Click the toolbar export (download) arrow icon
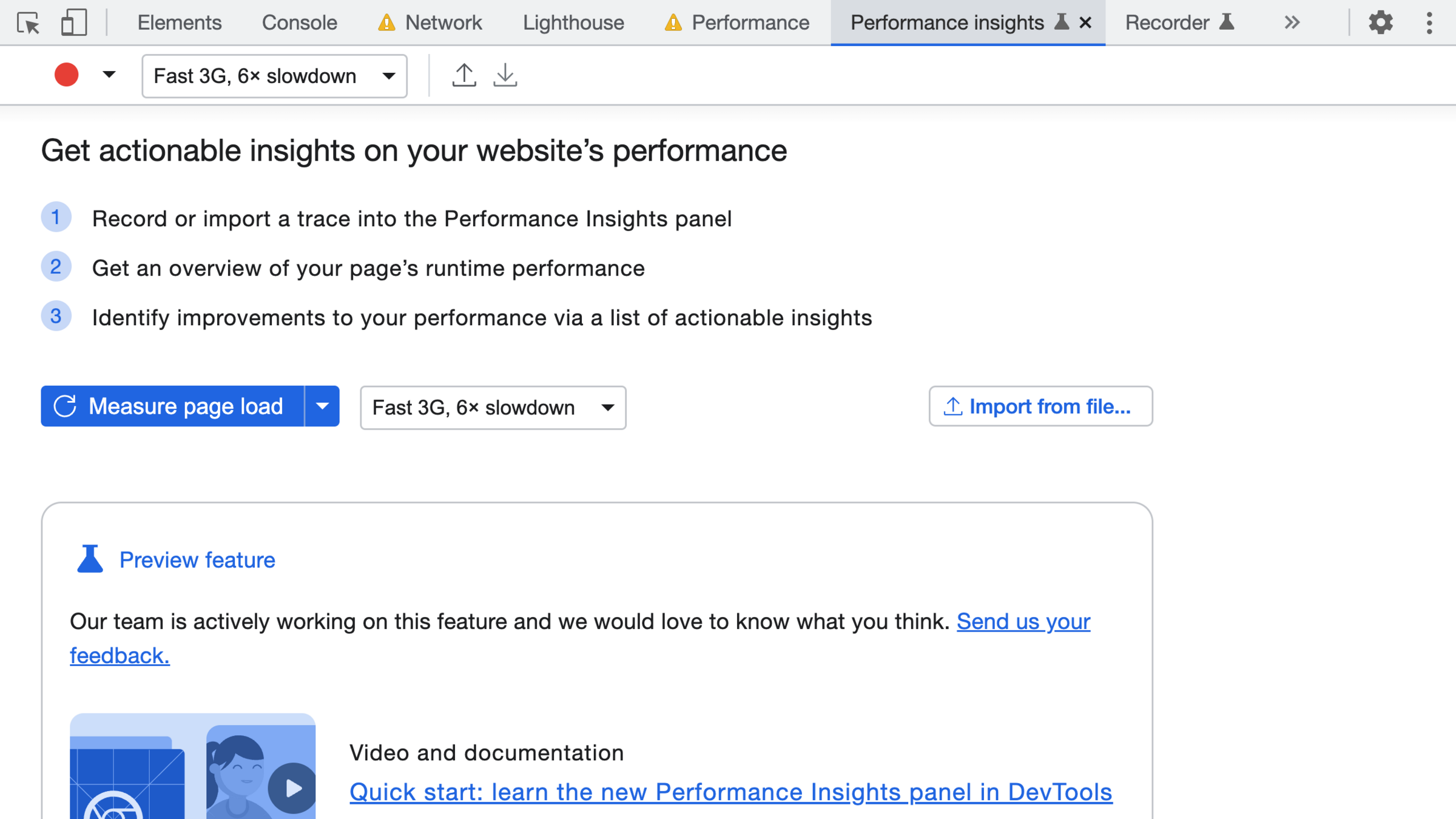 tap(505, 75)
